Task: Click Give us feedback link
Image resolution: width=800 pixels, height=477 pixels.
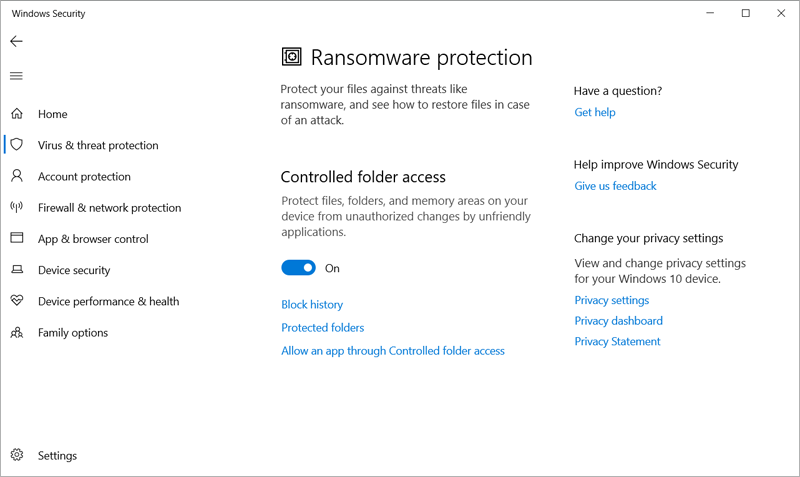Action: click(615, 186)
